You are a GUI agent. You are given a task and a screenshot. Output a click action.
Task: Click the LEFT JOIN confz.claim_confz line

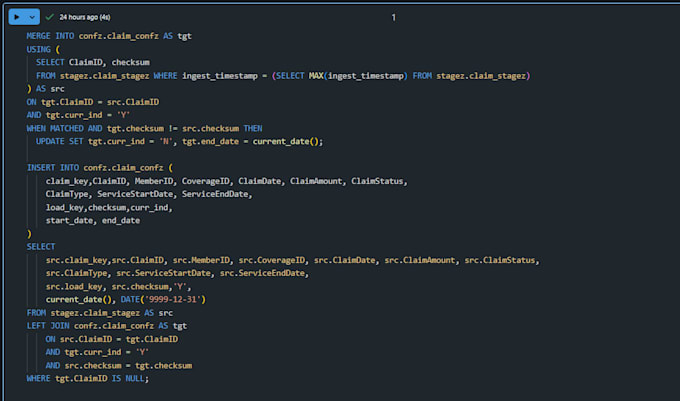pos(107,326)
